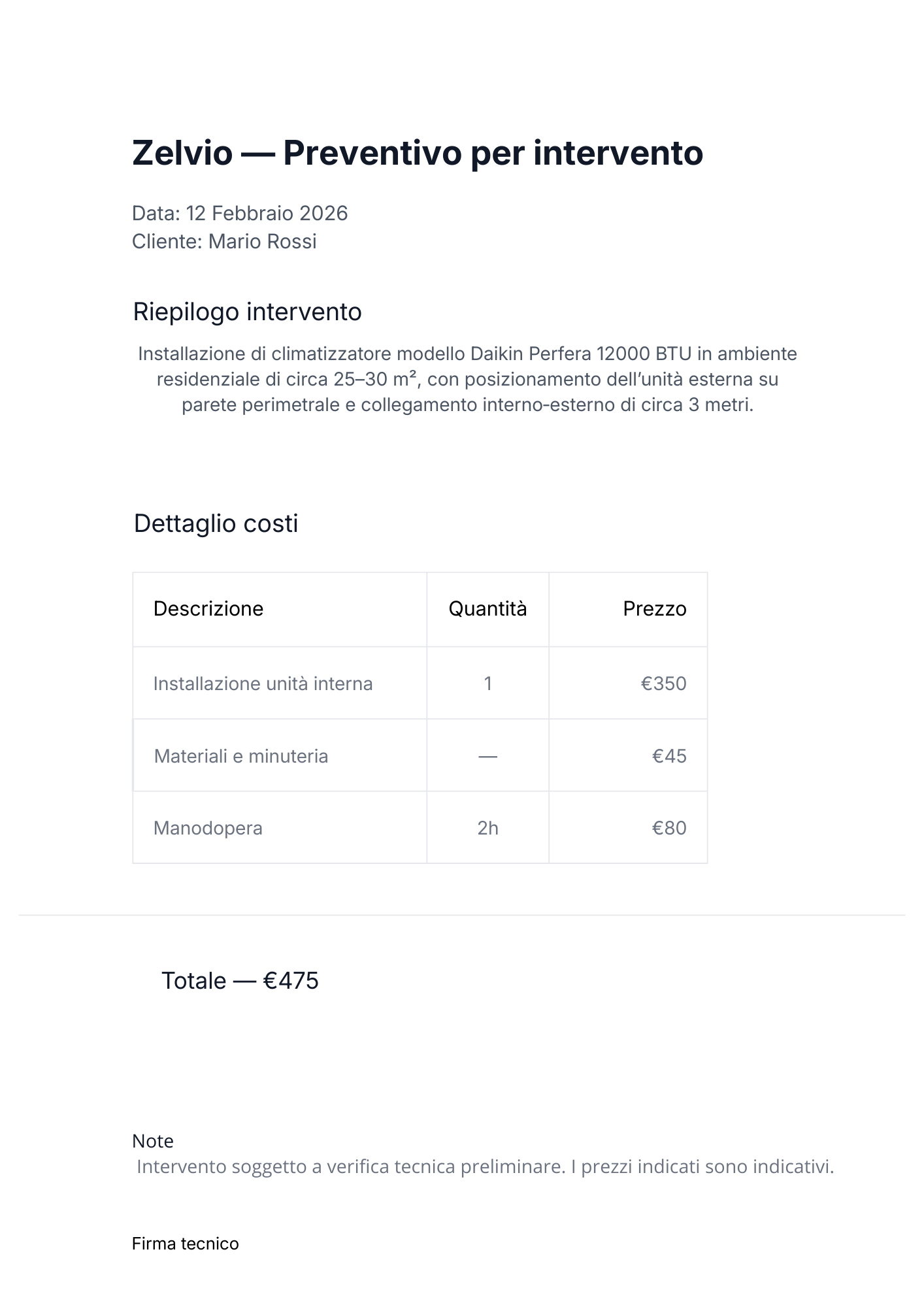Click the "Note" label
This screenshot has height=1307, width=924.
(x=153, y=1141)
